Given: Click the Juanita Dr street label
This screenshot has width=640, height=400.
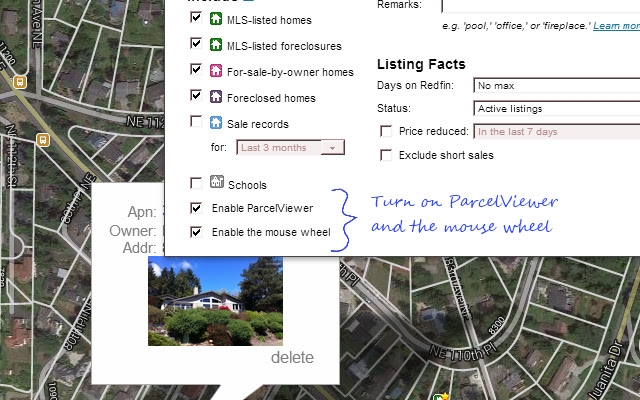Looking at the screenshot, I should [x=608, y=371].
